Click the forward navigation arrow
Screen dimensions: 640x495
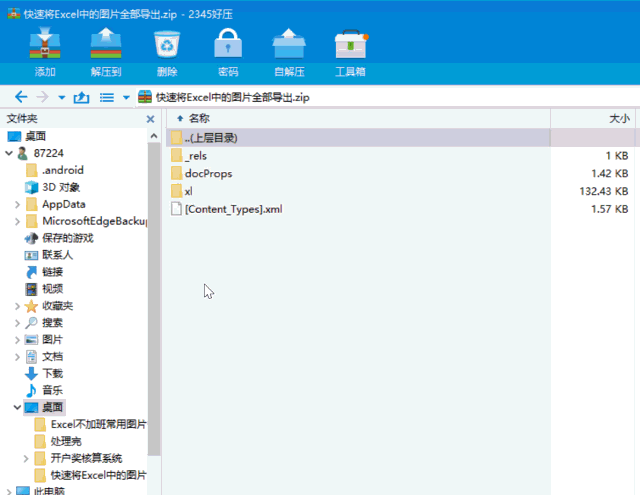point(42,97)
